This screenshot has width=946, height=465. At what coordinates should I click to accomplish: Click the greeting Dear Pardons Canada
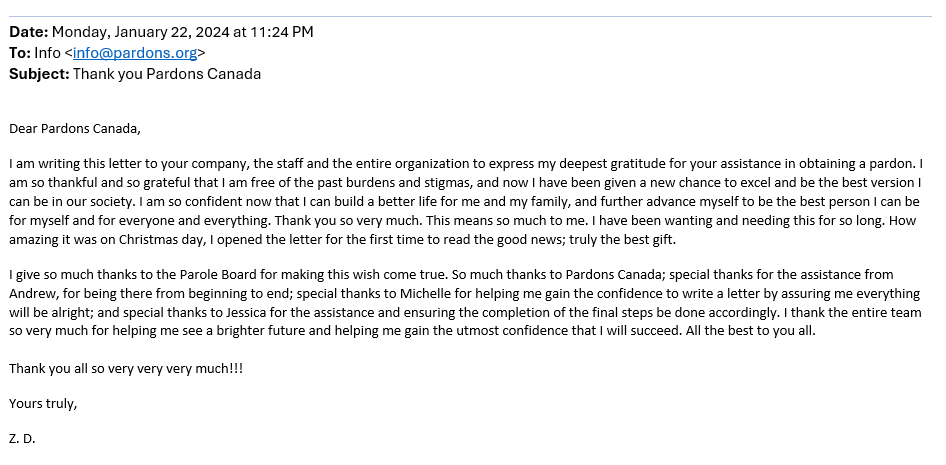point(75,128)
